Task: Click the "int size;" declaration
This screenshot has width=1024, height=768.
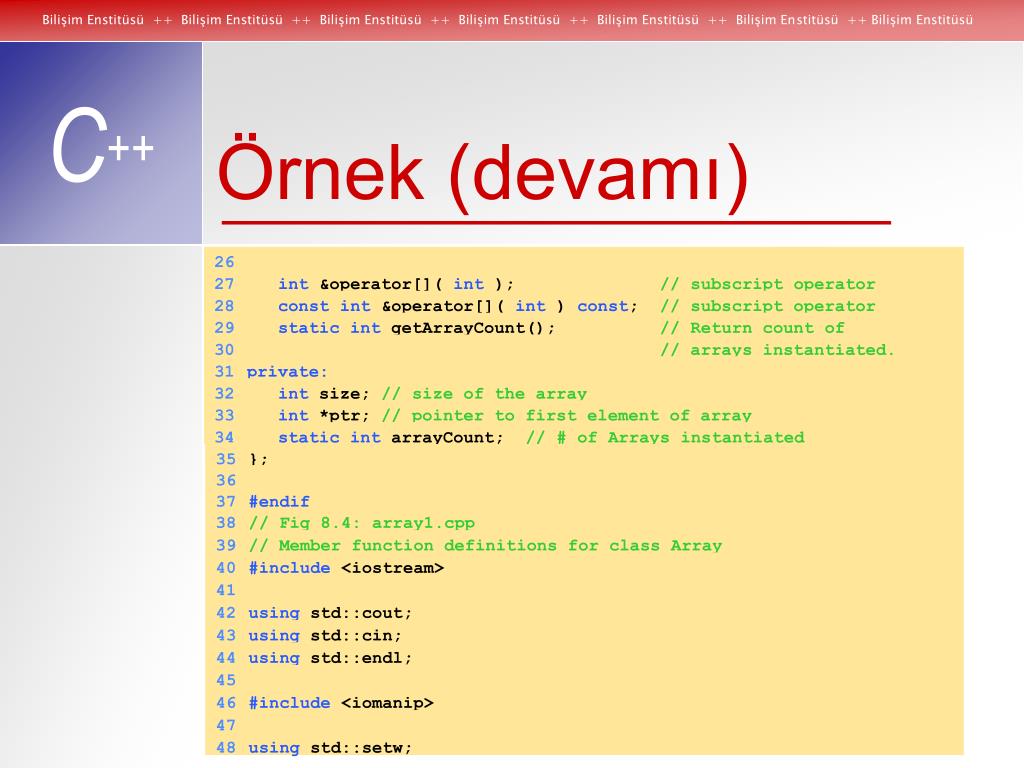Action: pyautogui.click(x=324, y=394)
